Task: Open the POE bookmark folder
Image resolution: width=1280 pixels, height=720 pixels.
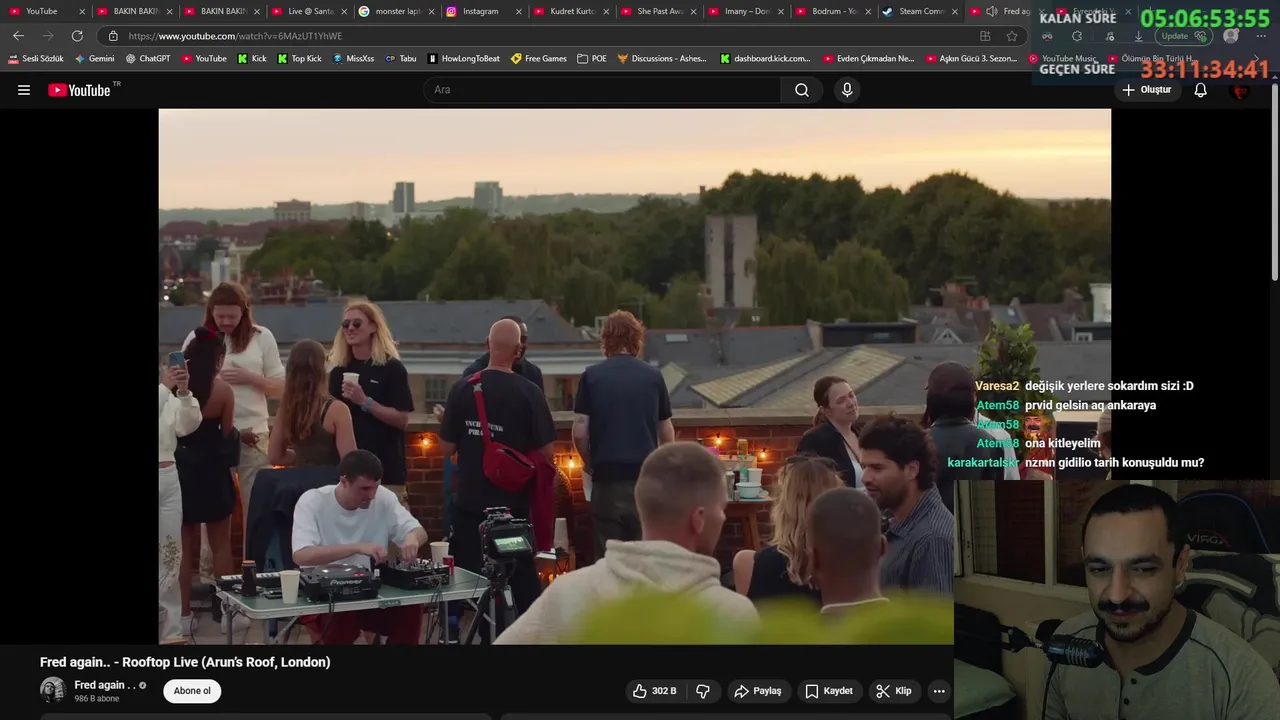Action: coord(592,59)
